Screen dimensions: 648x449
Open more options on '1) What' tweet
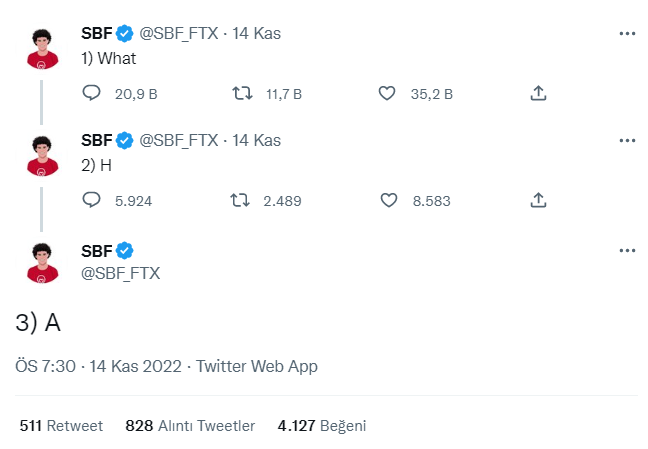pyautogui.click(x=627, y=33)
